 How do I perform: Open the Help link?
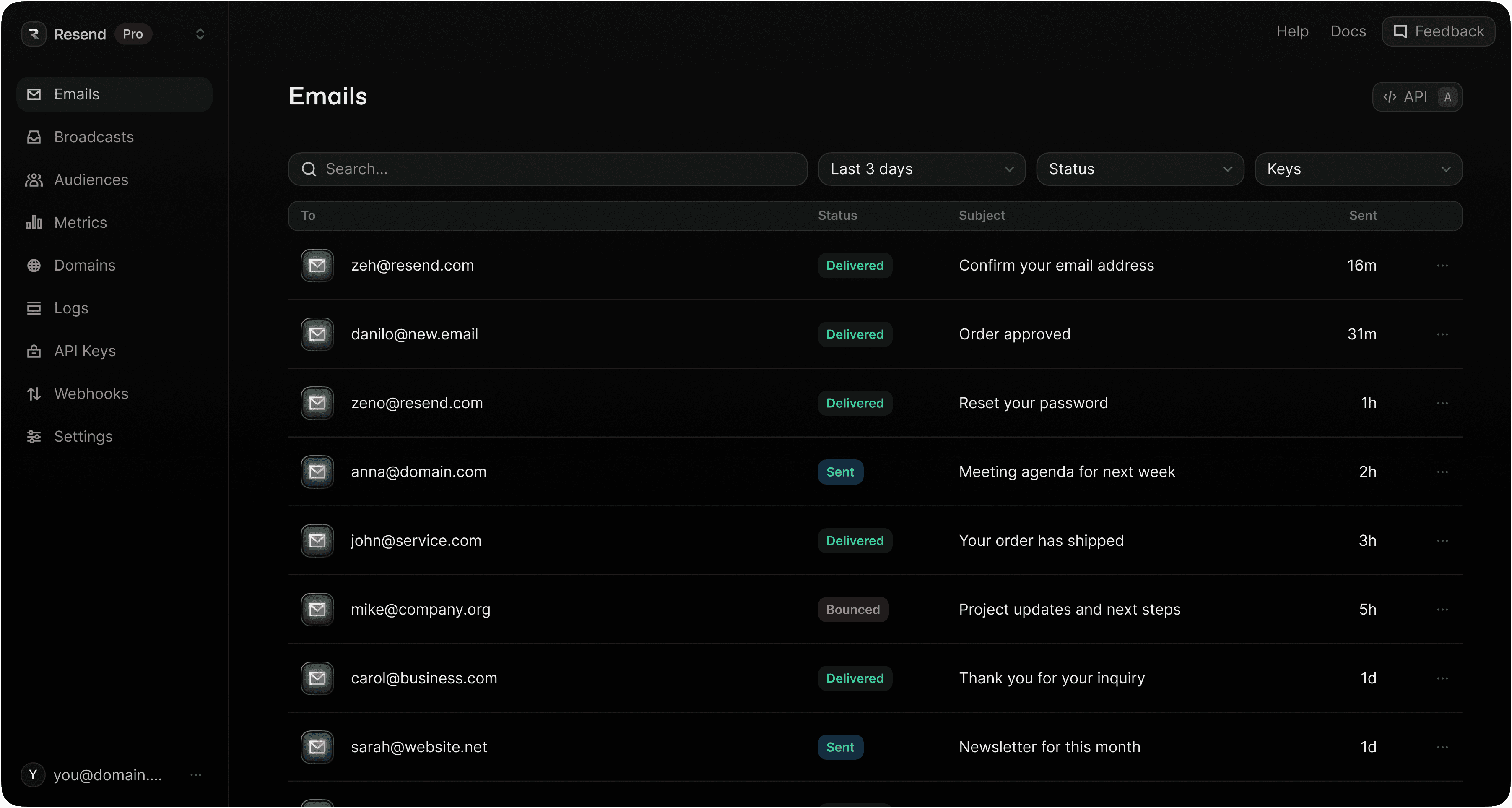pos(1292,31)
